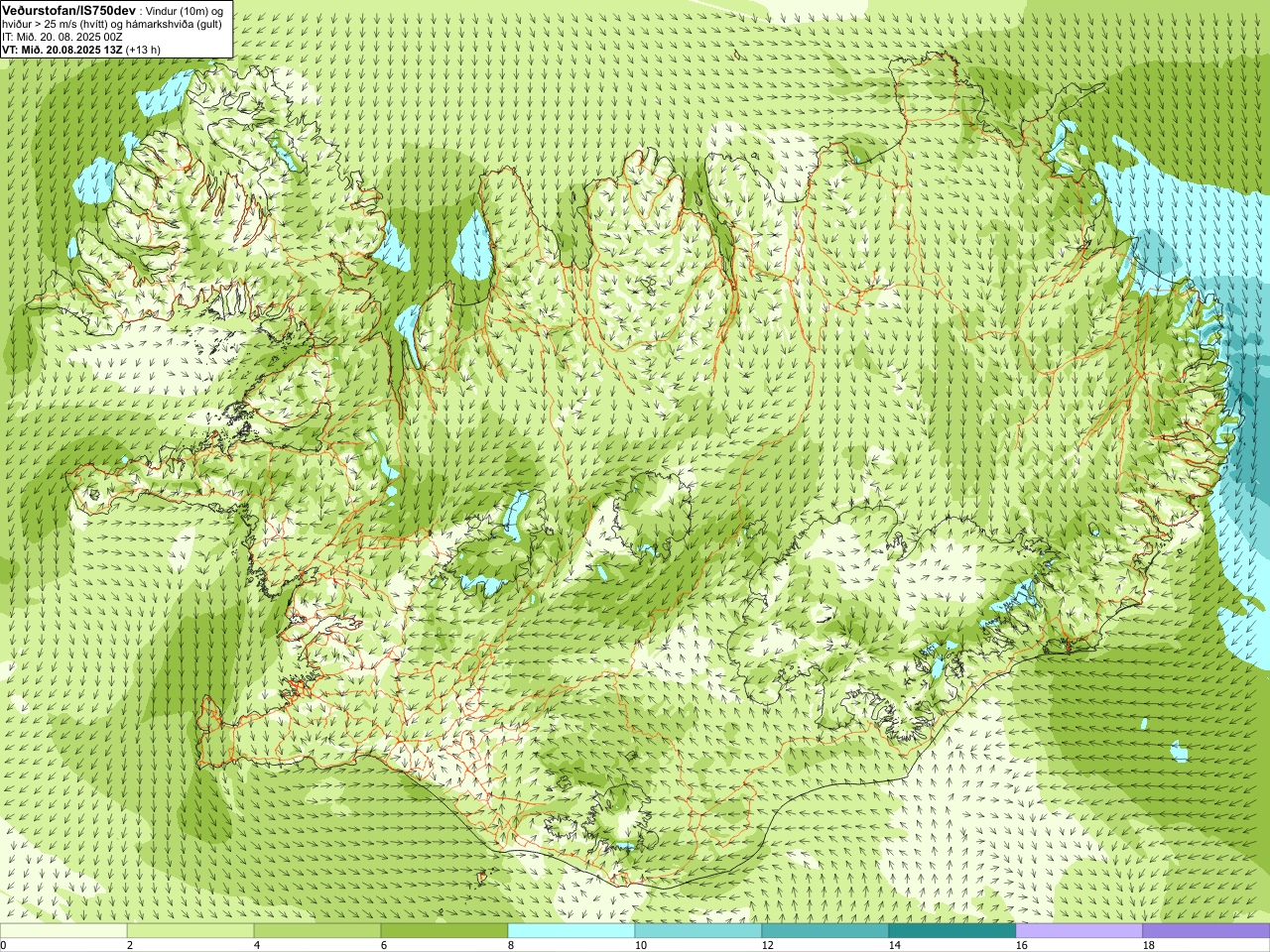Click the 'Vindur (10m) og' text
Image resolution: width=1270 pixels, height=952 pixels.
(185, 10)
